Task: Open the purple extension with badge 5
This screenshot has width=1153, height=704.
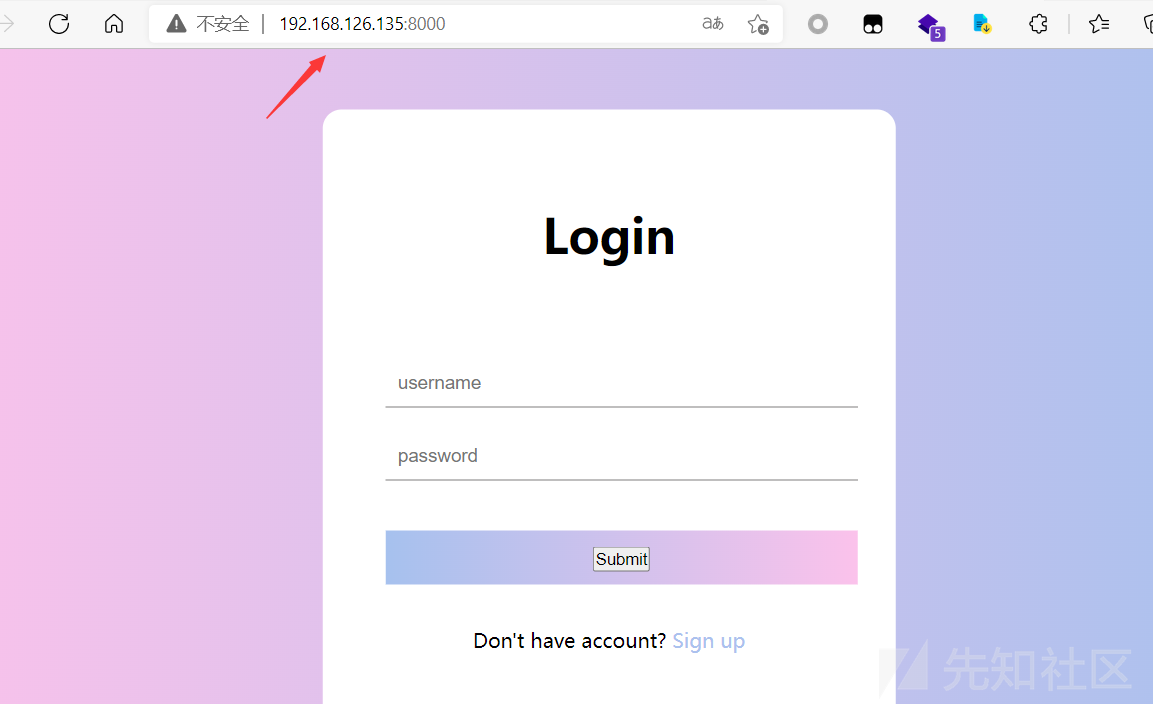Action: (x=931, y=26)
